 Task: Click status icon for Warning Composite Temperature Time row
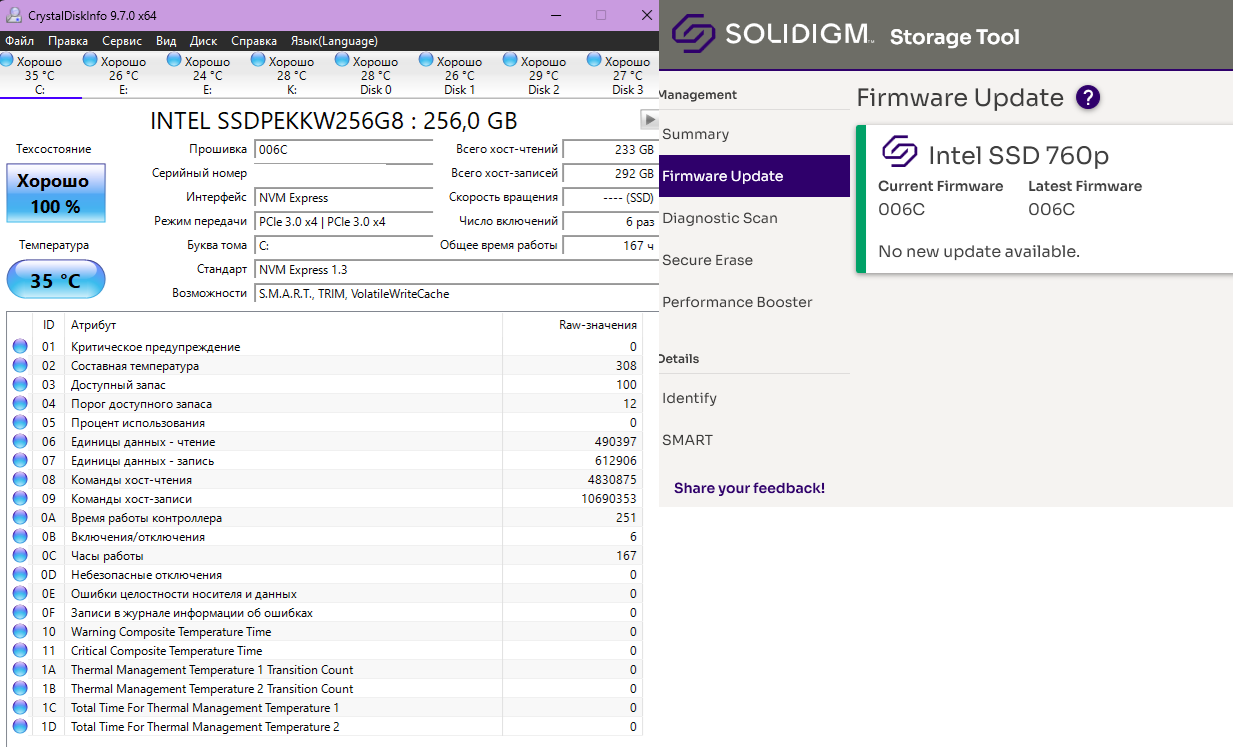coord(20,632)
